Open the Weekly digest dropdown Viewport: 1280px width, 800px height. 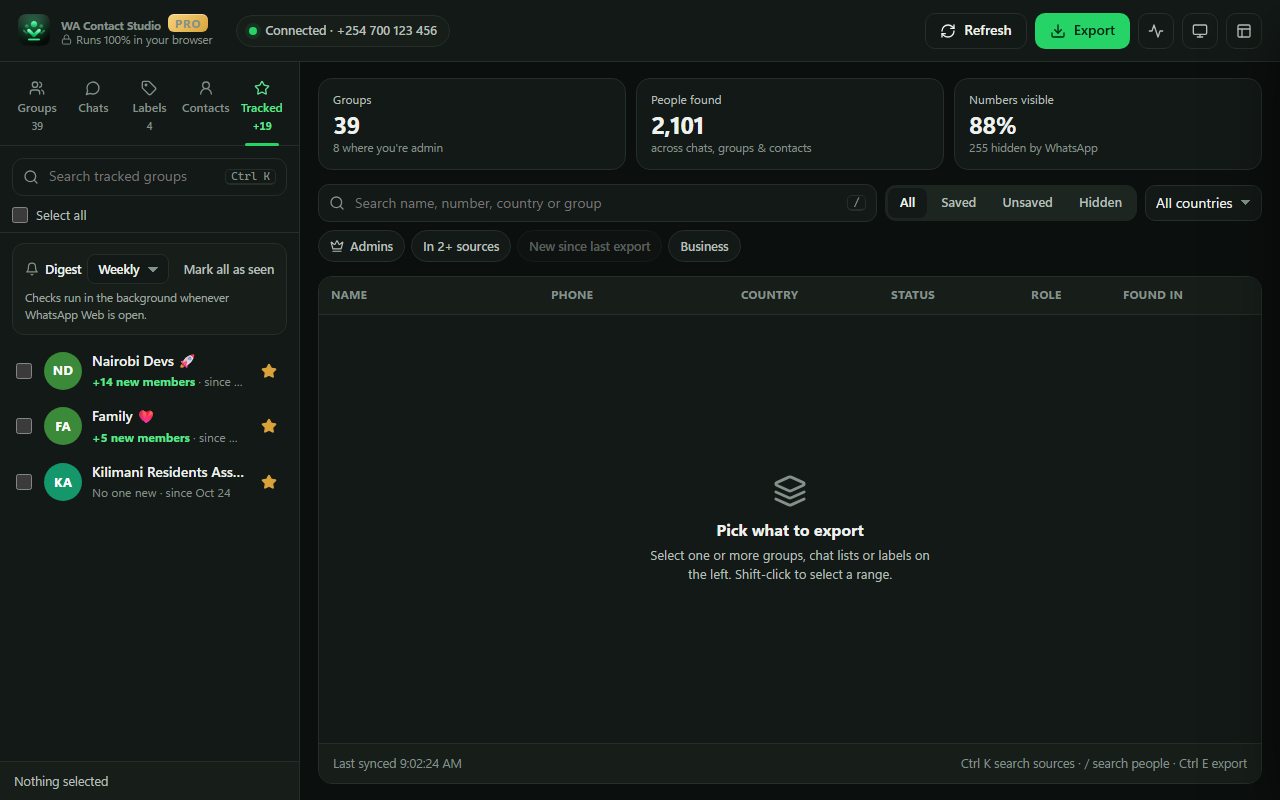tap(128, 269)
